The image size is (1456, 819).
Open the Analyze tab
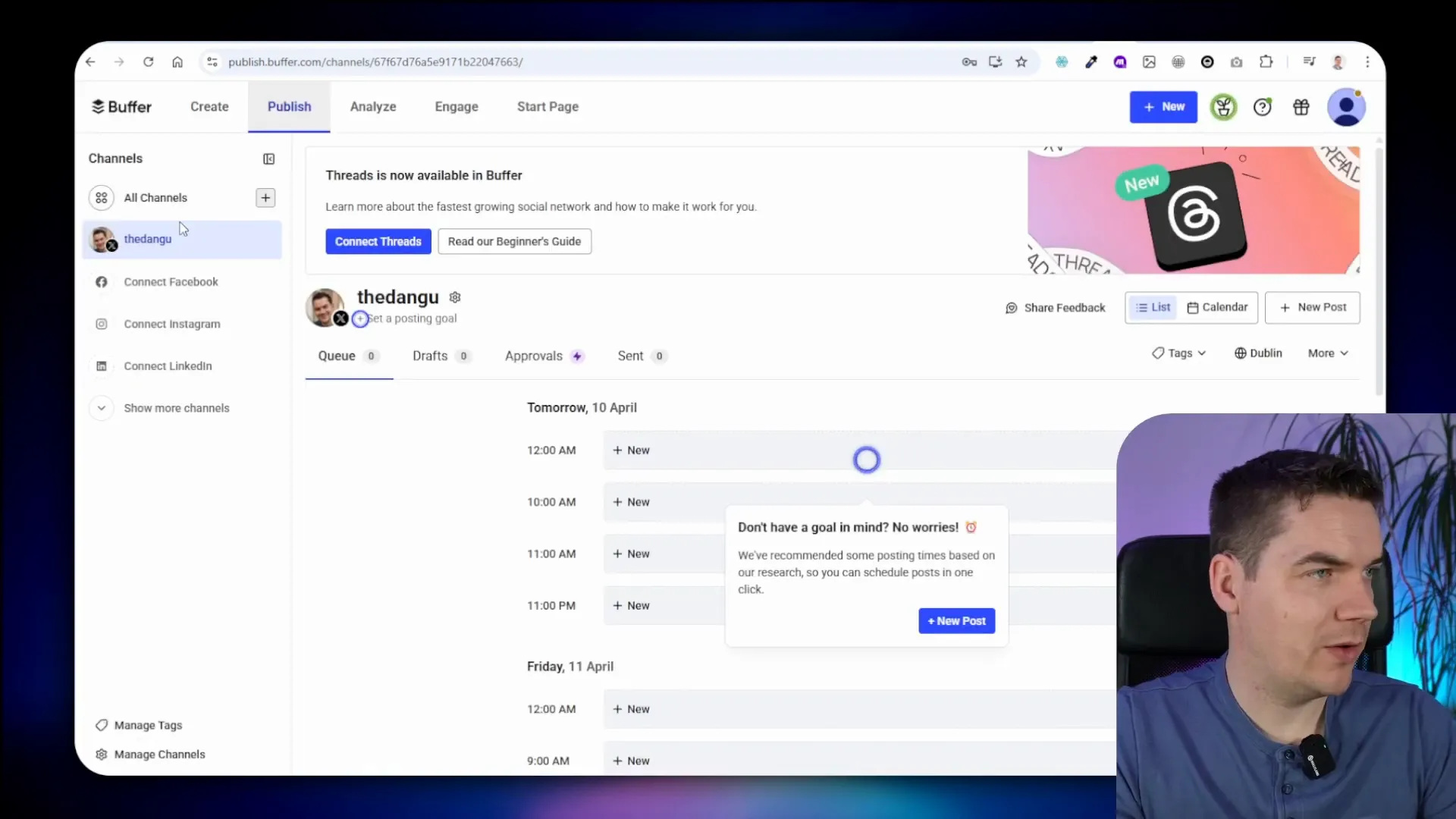click(x=373, y=107)
